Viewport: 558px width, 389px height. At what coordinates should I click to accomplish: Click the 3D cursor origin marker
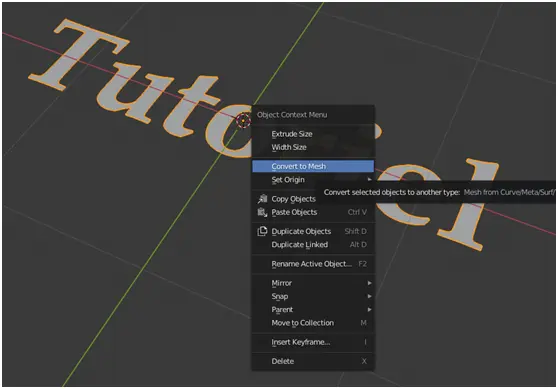click(x=243, y=121)
